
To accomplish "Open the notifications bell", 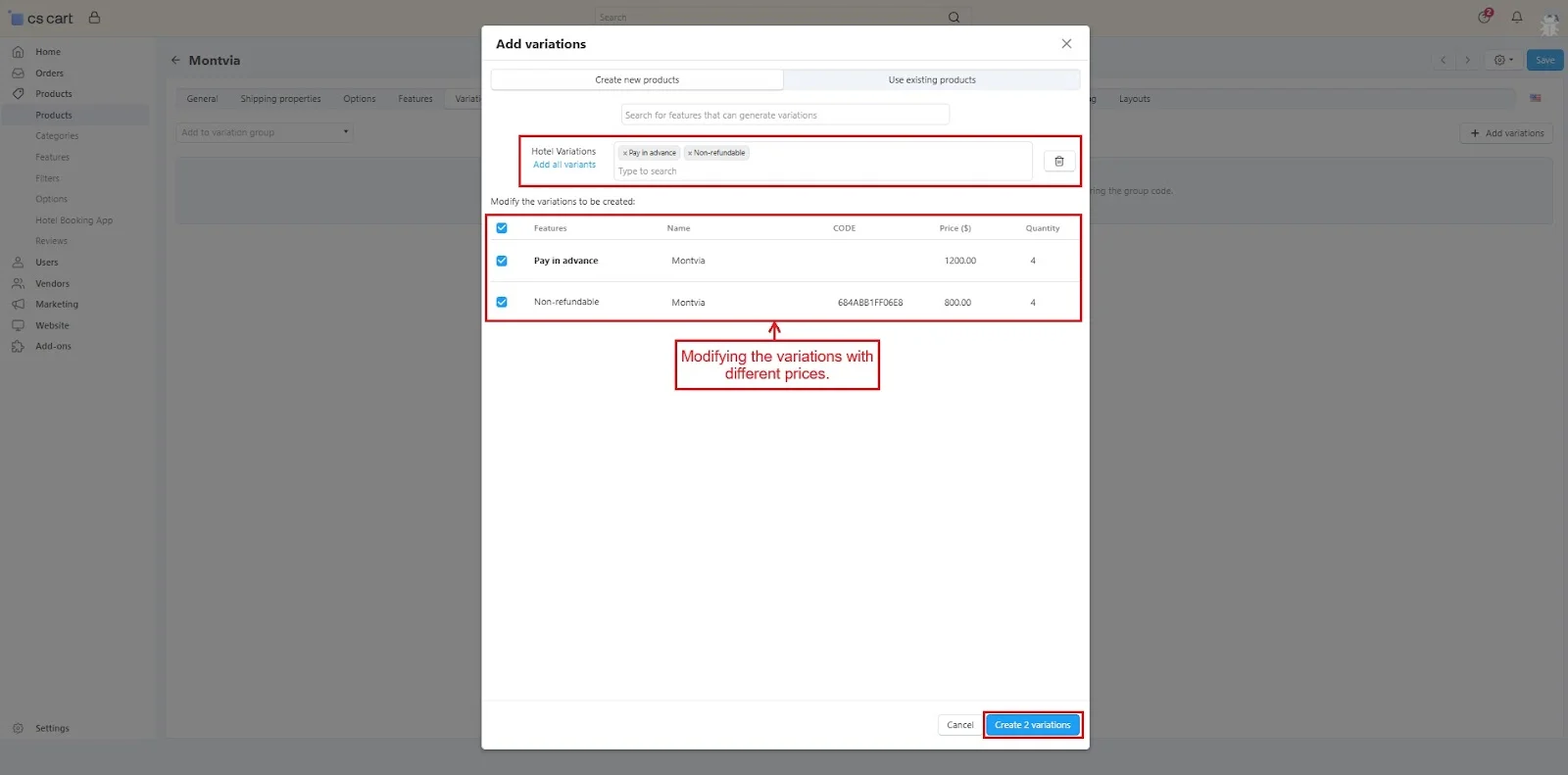I will [x=1516, y=18].
